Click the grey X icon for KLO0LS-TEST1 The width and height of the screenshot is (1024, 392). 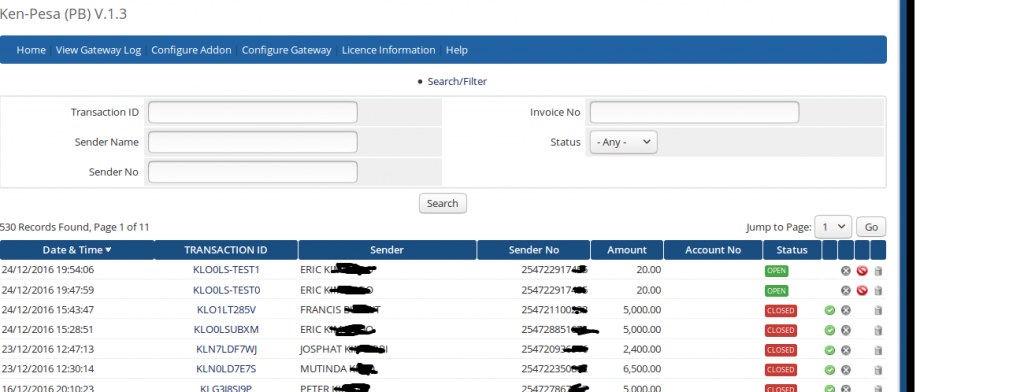click(x=846, y=270)
